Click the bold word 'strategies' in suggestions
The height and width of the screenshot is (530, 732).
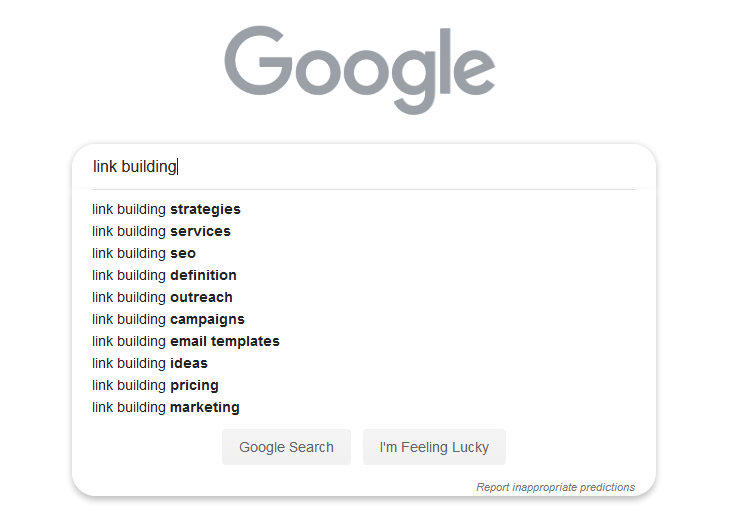coord(205,209)
